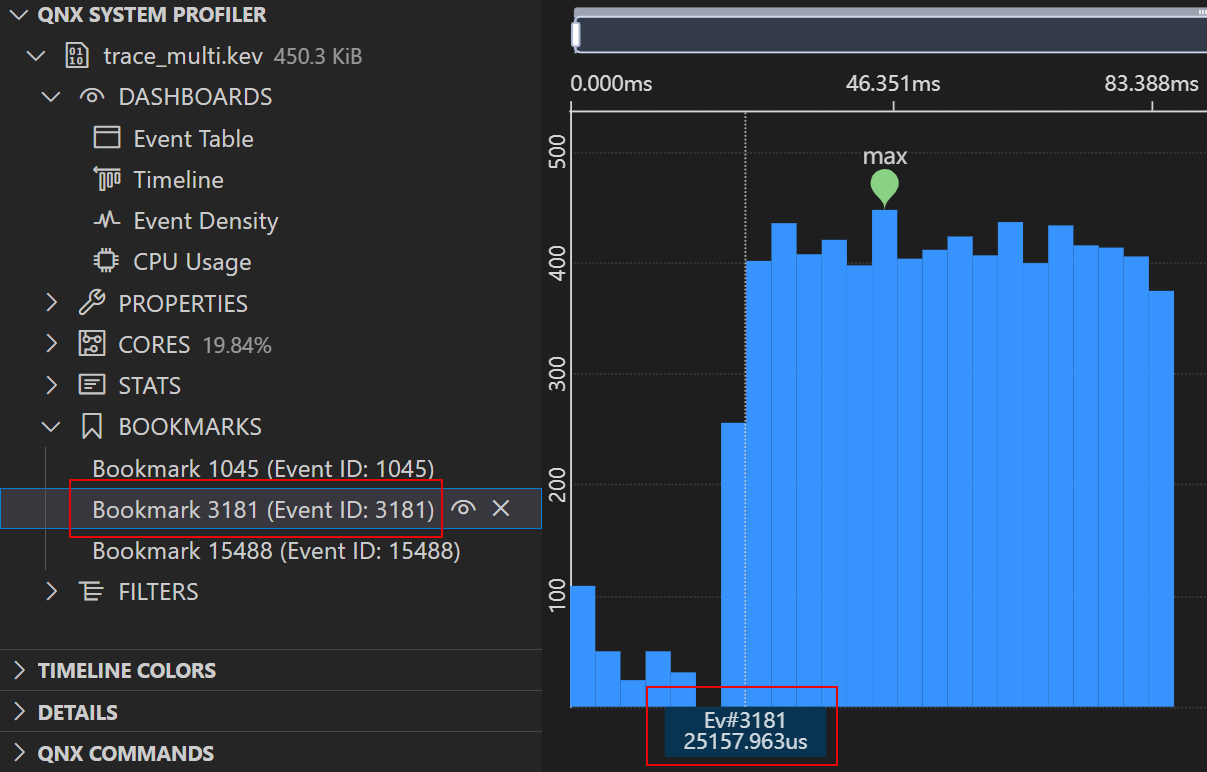Click the green max marker on the chart

tap(884, 186)
